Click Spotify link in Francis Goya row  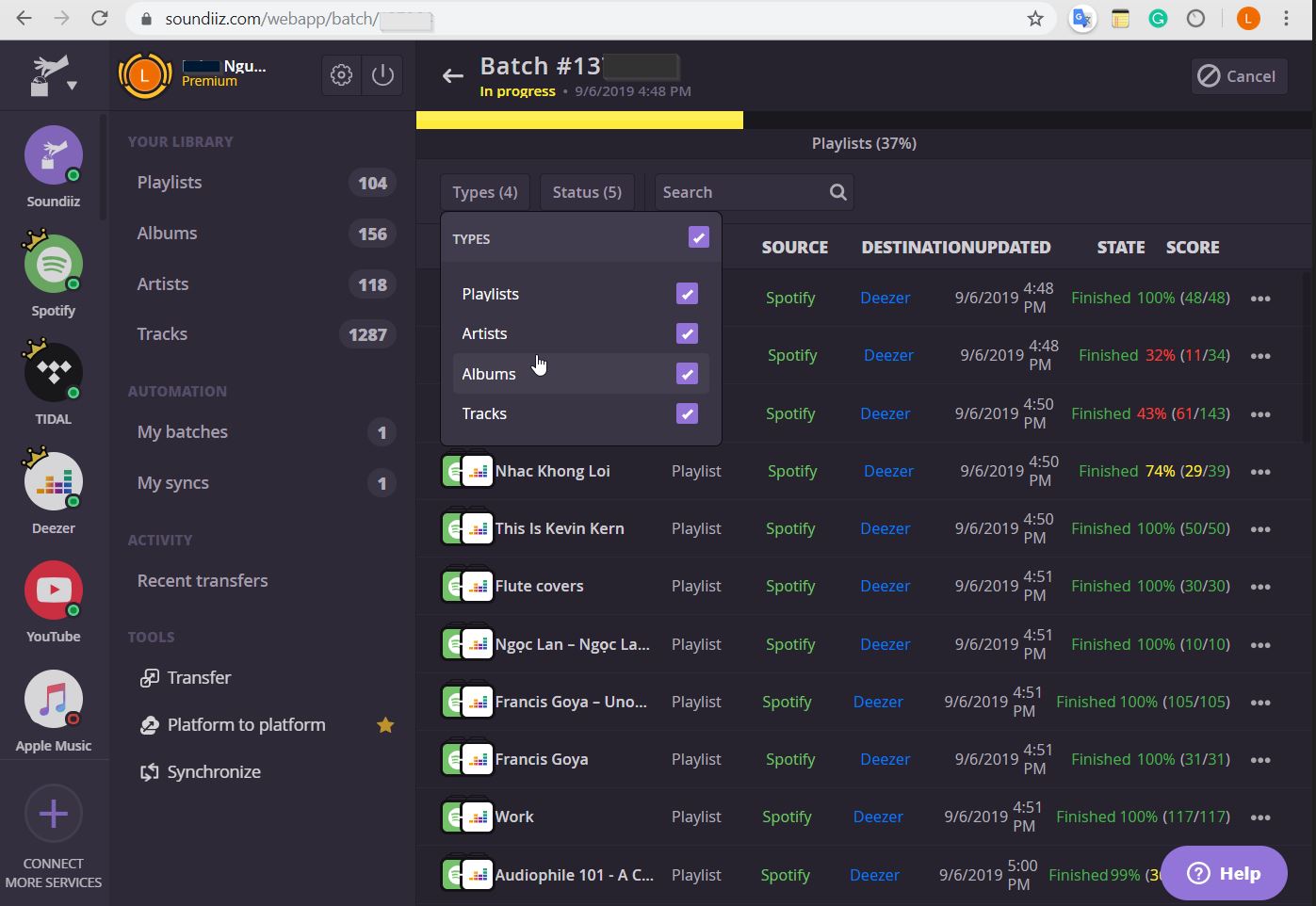click(x=790, y=759)
